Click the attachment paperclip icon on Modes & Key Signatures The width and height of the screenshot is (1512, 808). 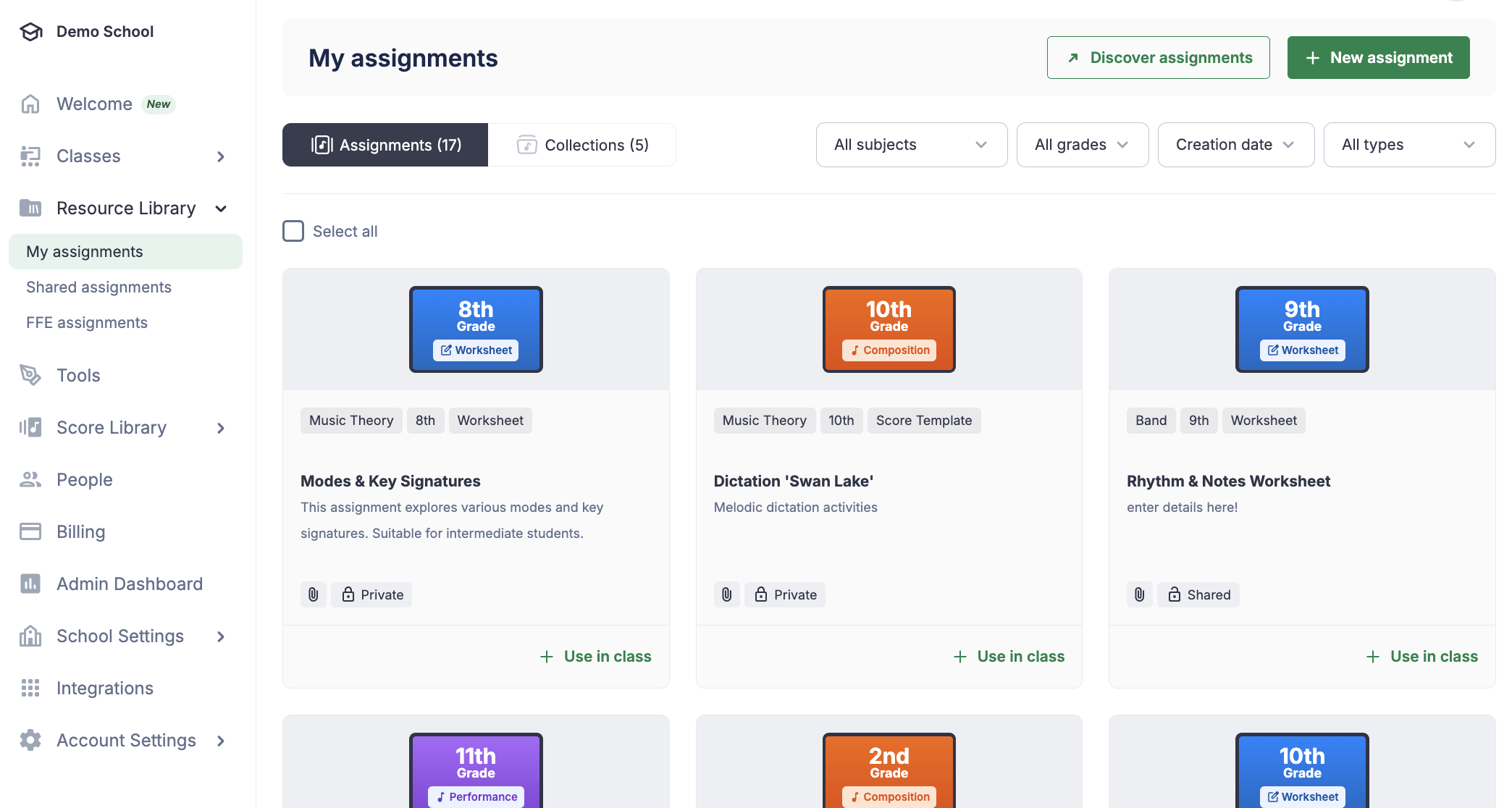click(313, 594)
